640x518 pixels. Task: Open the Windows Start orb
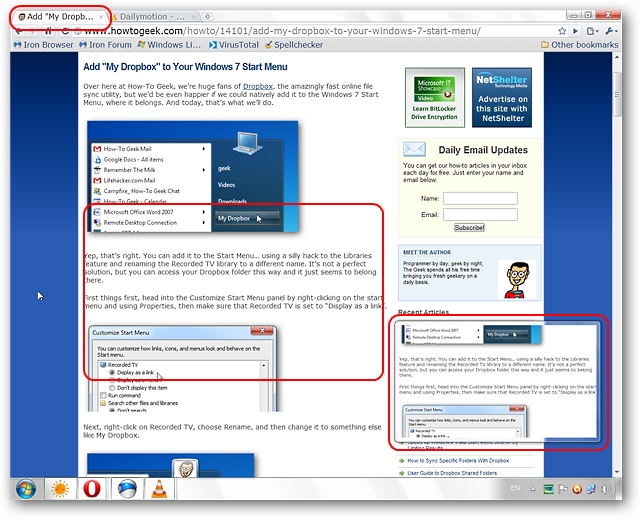click(x=26, y=488)
